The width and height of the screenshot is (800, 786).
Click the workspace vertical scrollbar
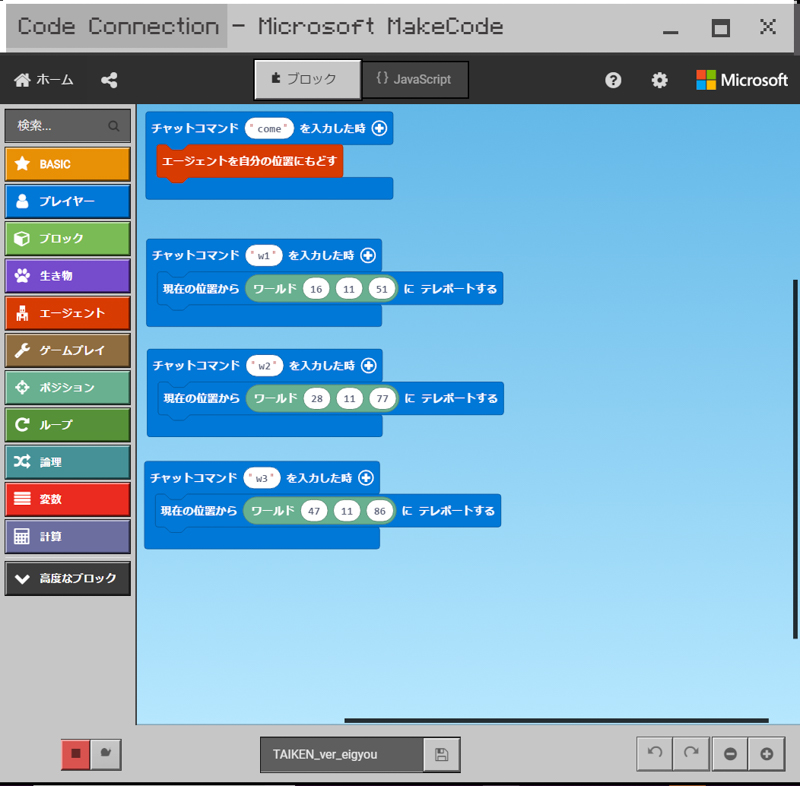pos(795,459)
